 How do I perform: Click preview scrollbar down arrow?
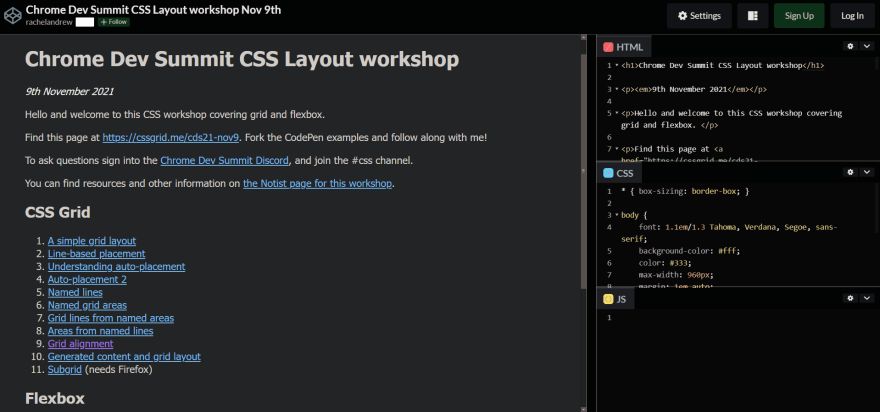pos(583,409)
